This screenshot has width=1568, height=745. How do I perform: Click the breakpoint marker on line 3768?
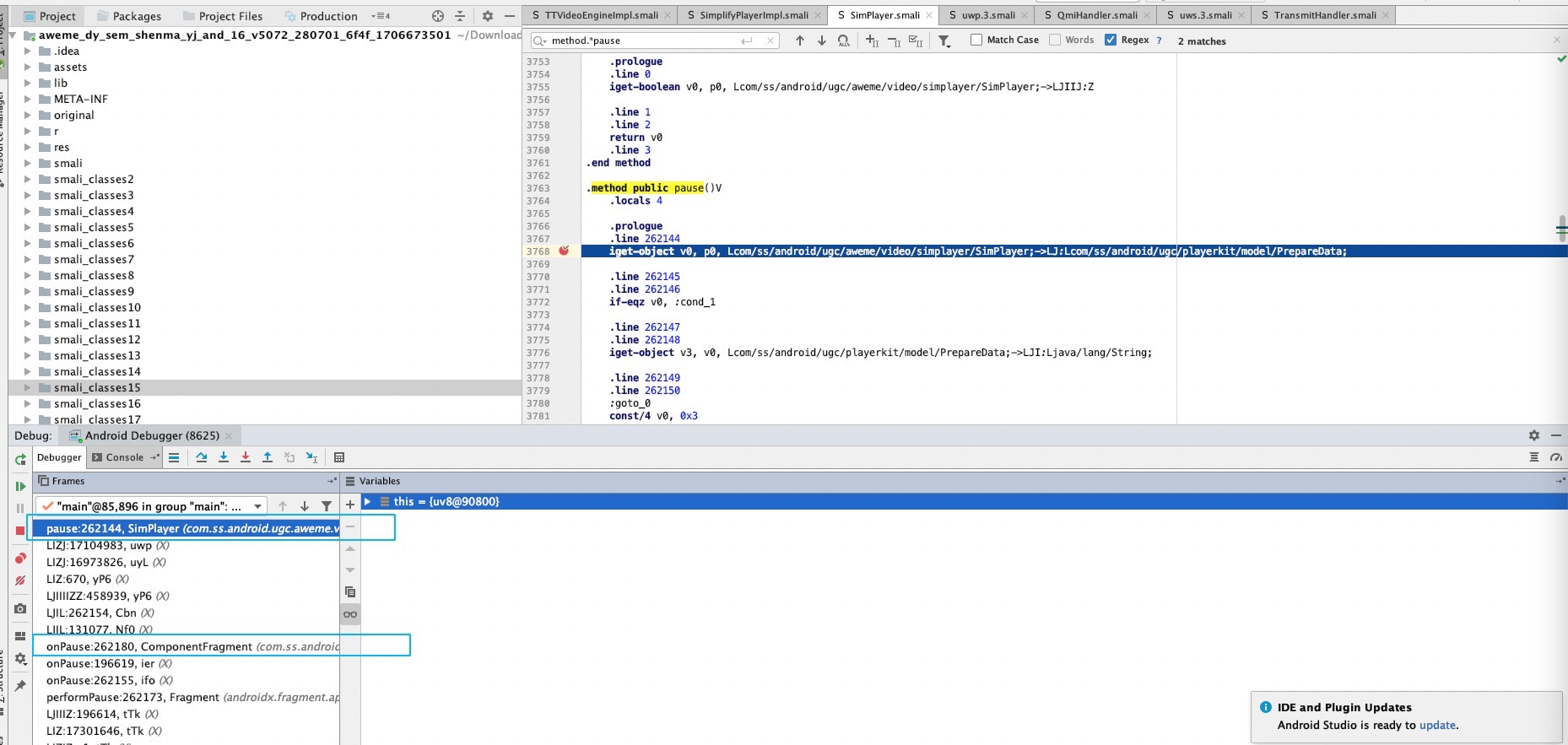click(564, 251)
